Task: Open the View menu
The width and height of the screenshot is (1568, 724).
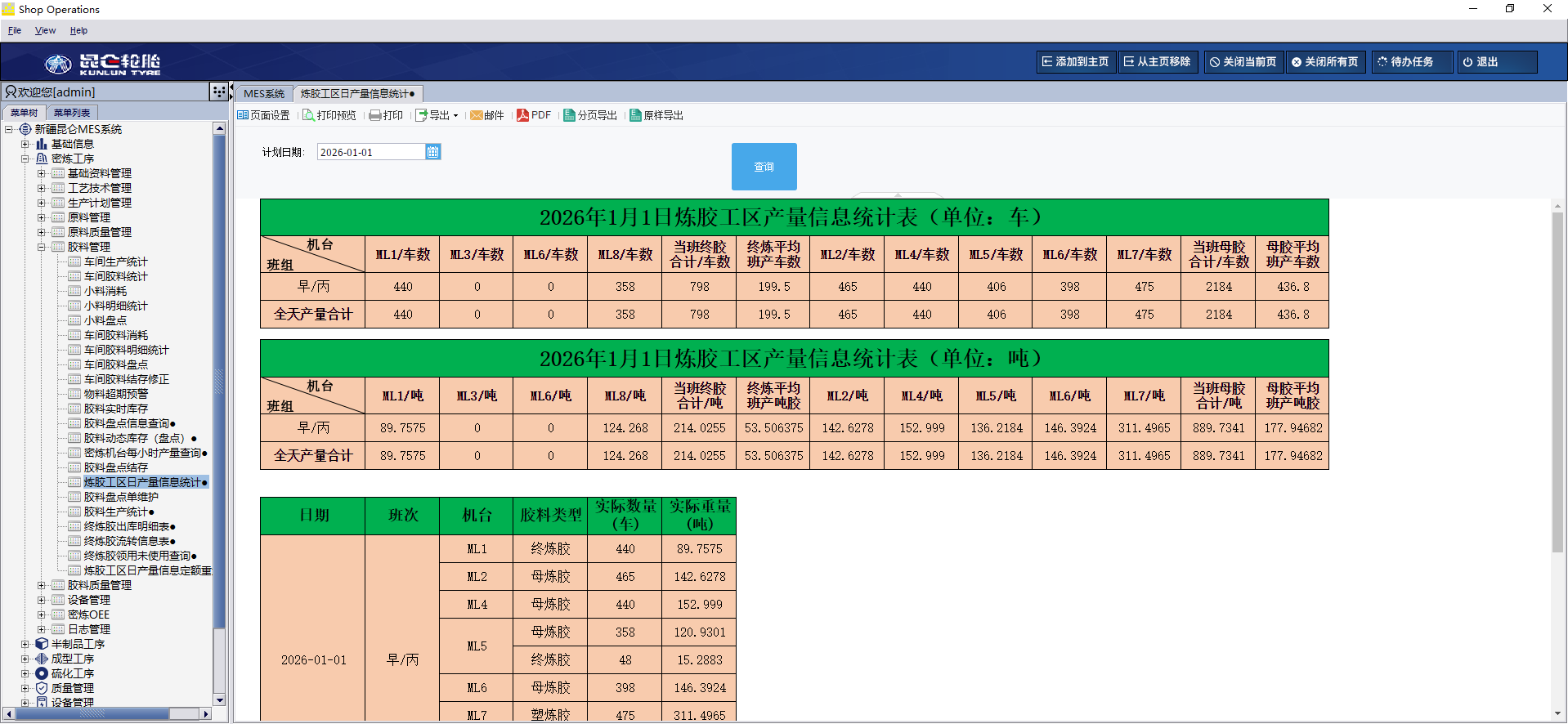Action: [x=45, y=30]
